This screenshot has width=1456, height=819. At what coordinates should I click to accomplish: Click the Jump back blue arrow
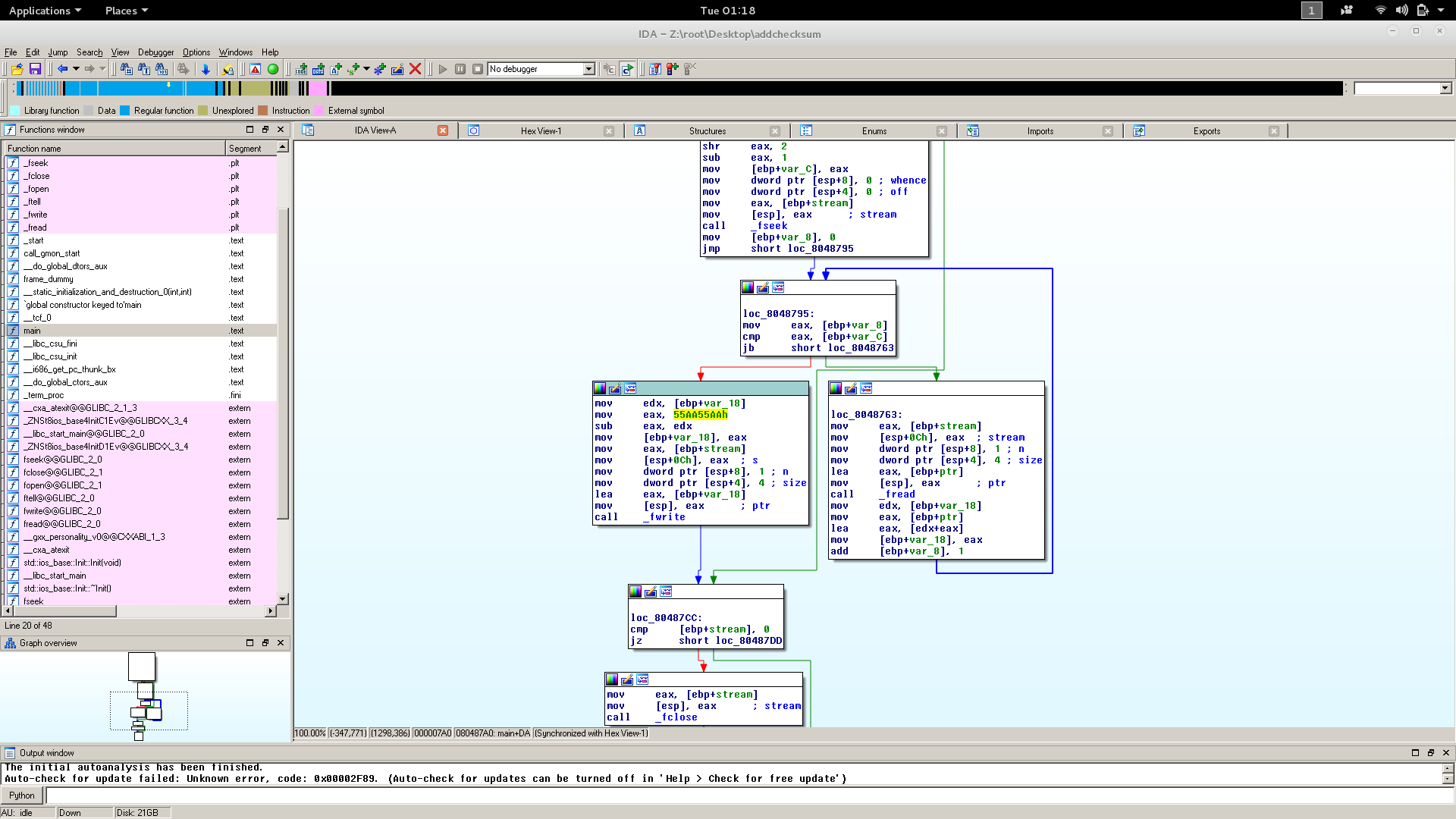(62, 69)
